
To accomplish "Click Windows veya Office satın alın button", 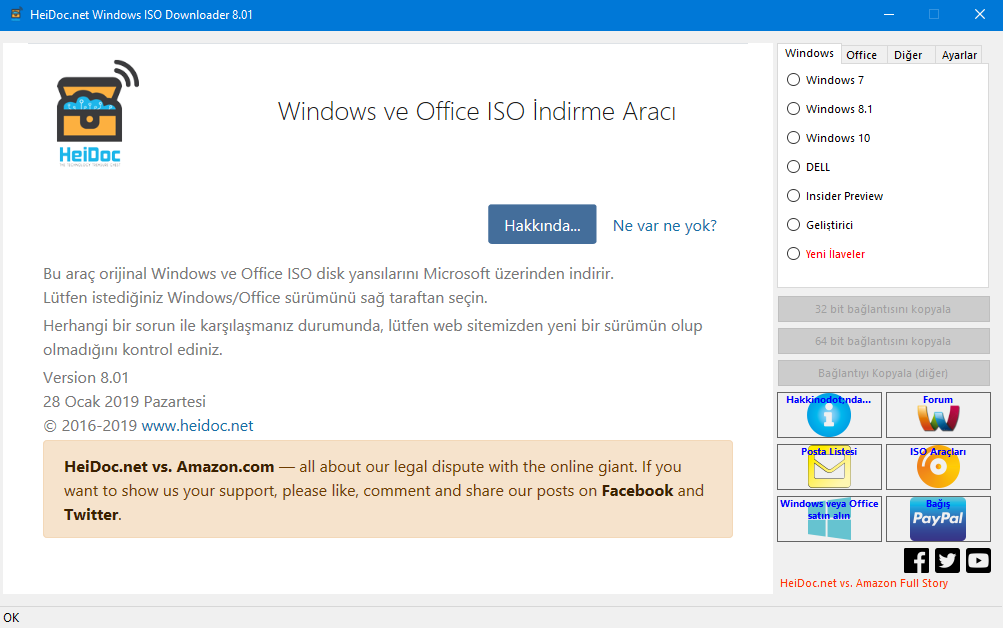I will click(829, 519).
